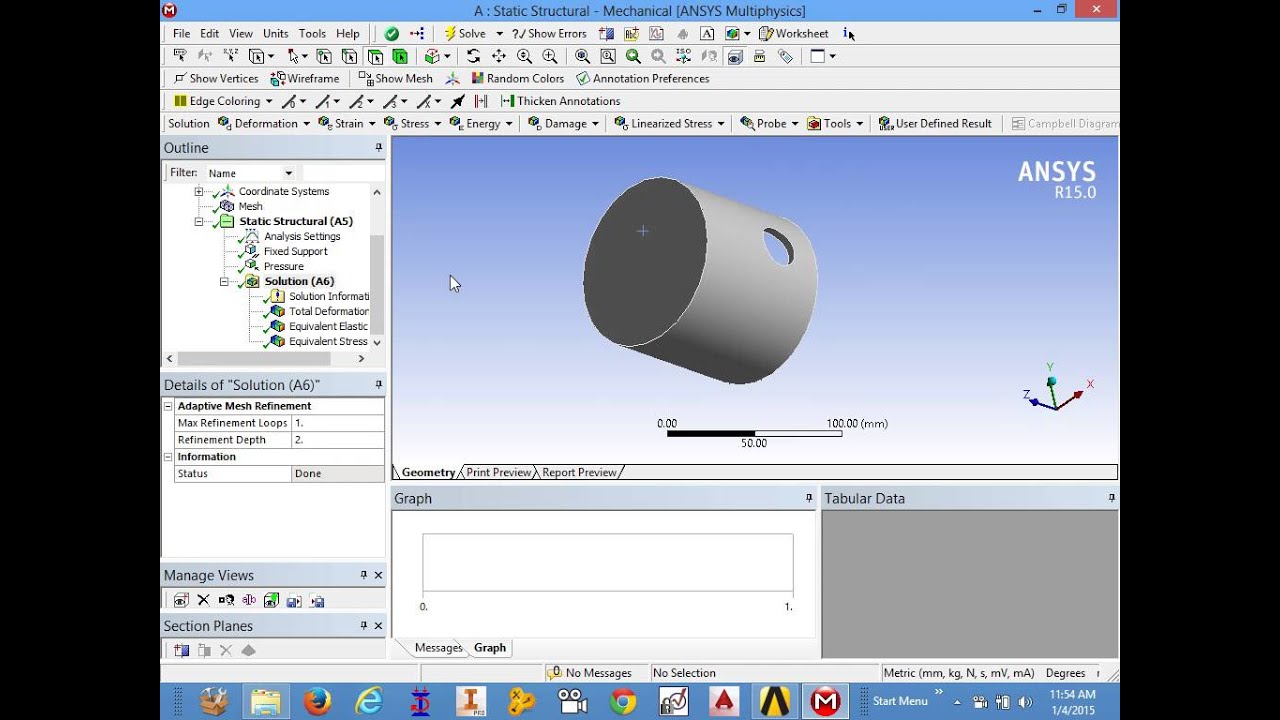
Task: Open File Explorer from the taskbar
Action: click(x=266, y=702)
